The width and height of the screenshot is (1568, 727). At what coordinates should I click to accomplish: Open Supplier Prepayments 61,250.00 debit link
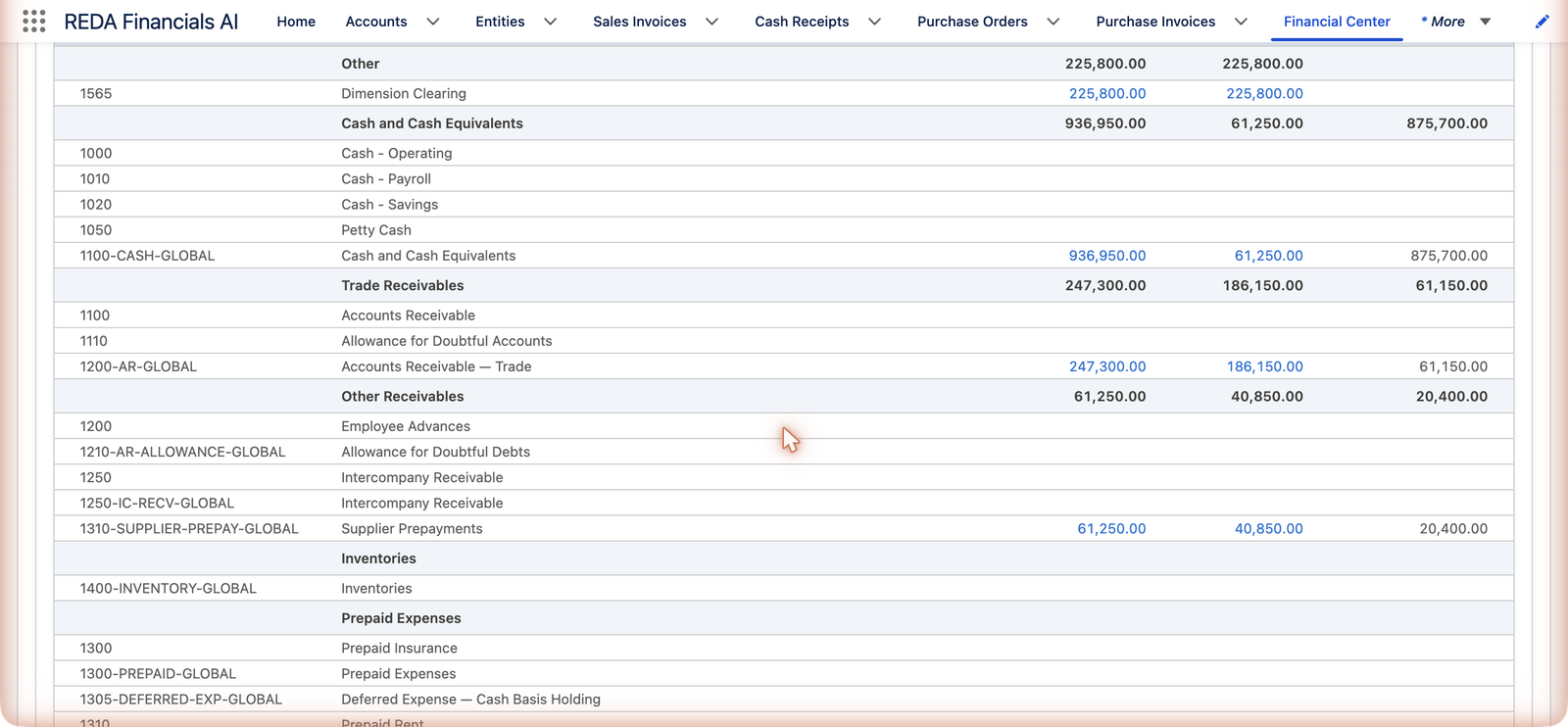pos(1111,528)
